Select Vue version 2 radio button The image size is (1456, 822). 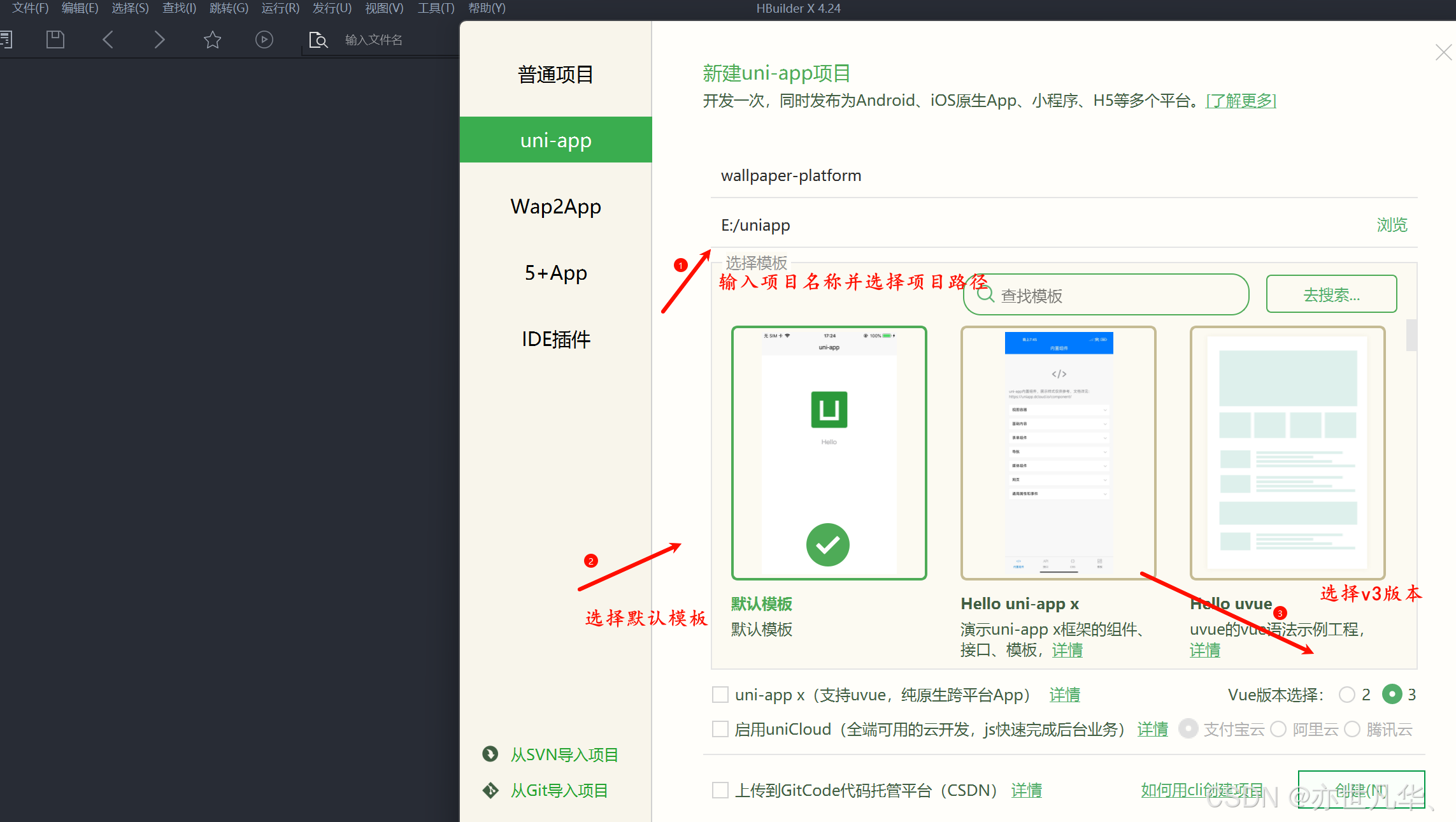tap(1347, 695)
